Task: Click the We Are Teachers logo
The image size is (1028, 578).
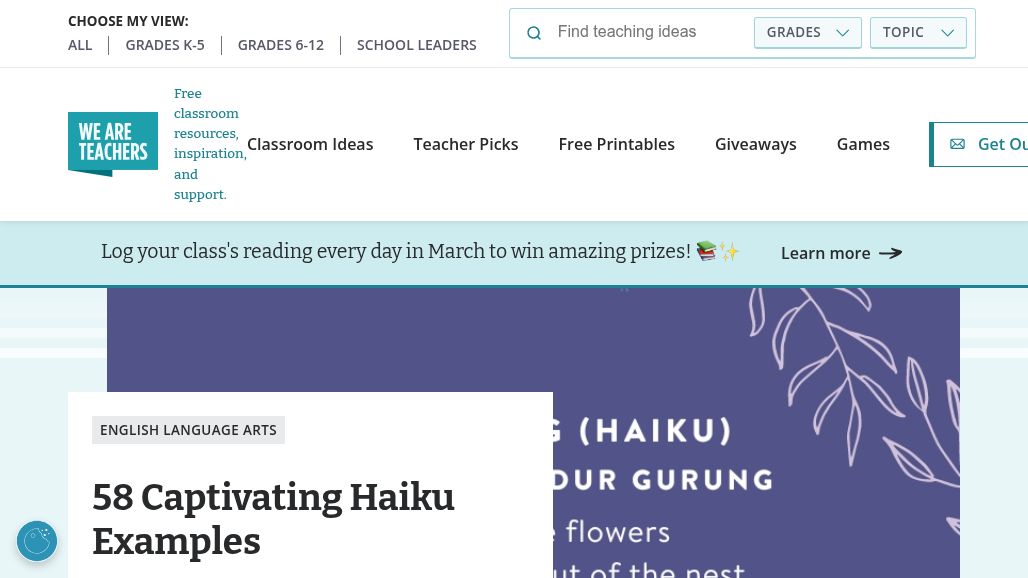Action: pos(113,144)
